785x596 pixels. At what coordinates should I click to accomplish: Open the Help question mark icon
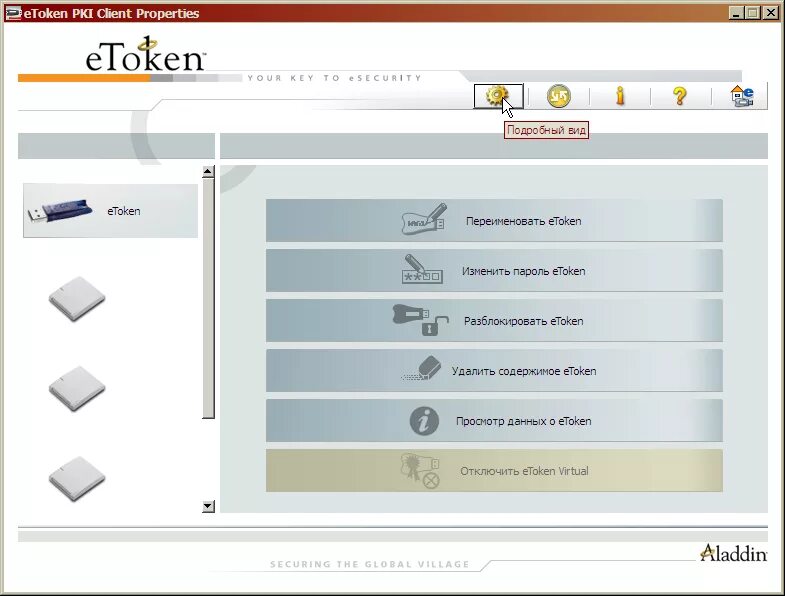click(679, 96)
